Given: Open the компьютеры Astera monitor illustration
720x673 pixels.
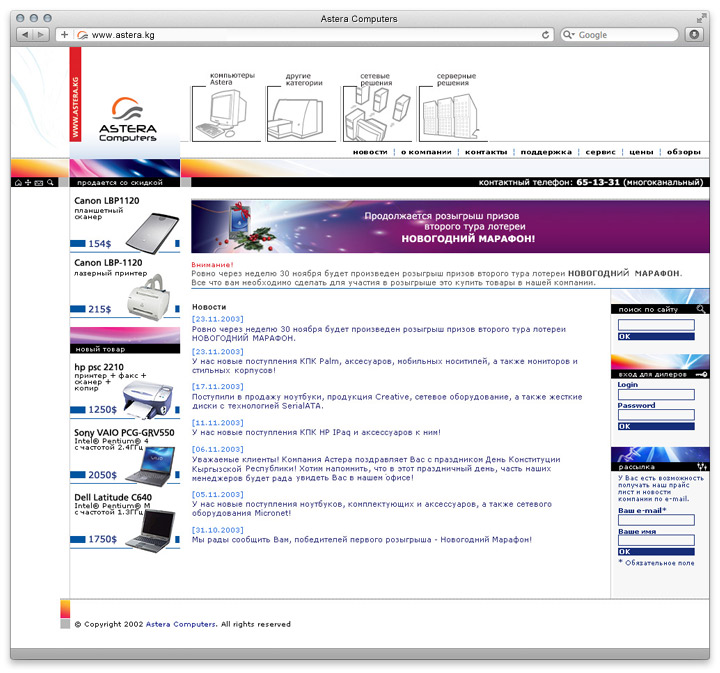Looking at the screenshot, I should coord(222,114).
